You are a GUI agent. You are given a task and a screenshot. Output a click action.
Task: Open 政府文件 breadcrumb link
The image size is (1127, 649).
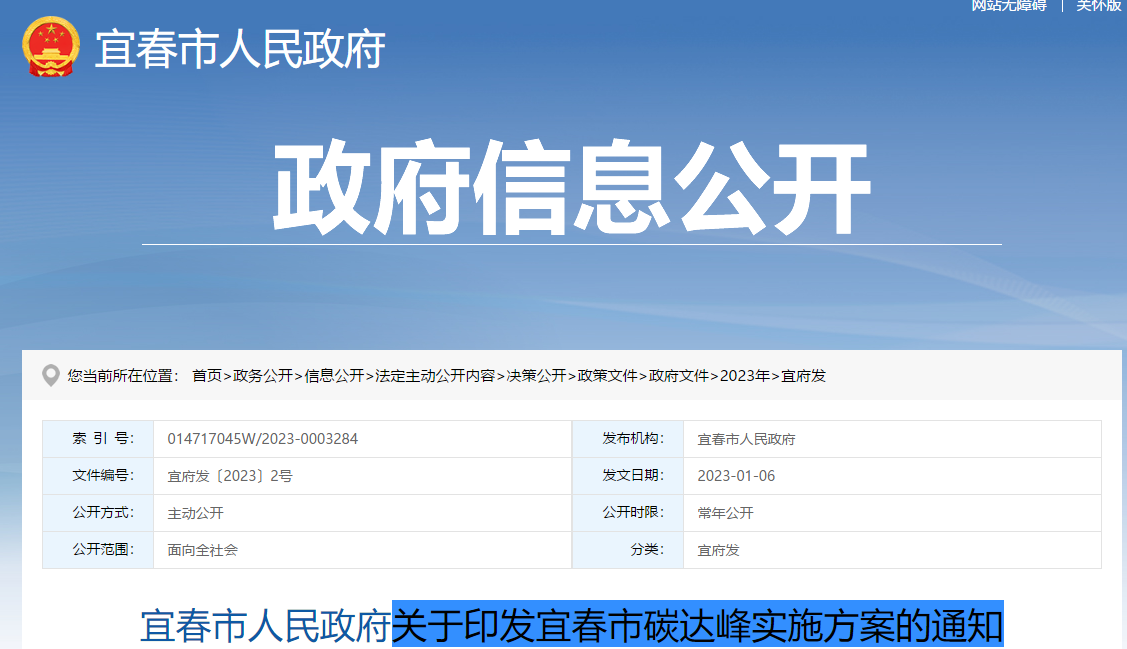[x=680, y=376]
